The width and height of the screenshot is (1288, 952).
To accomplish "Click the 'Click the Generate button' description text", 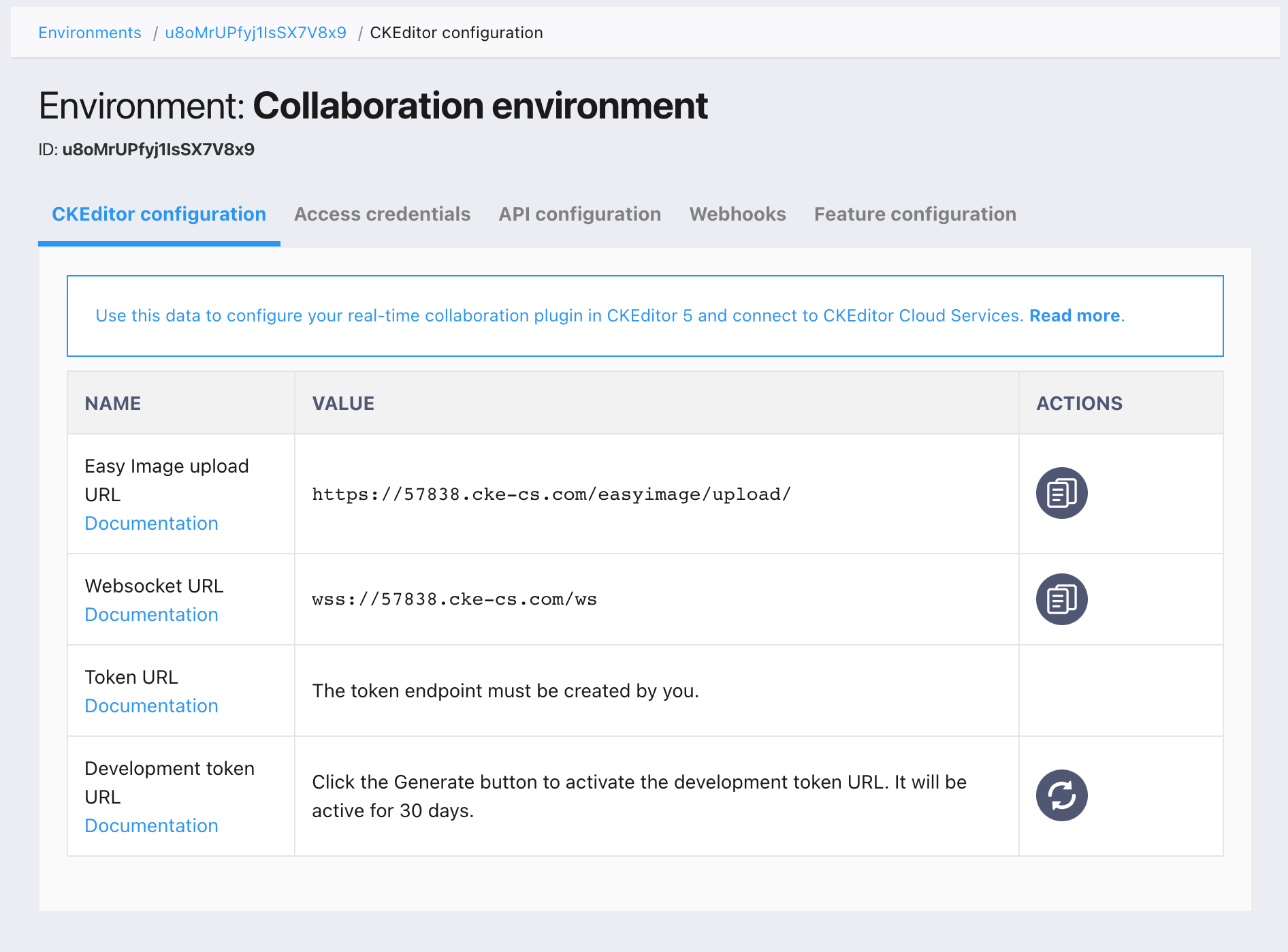I will click(x=639, y=796).
